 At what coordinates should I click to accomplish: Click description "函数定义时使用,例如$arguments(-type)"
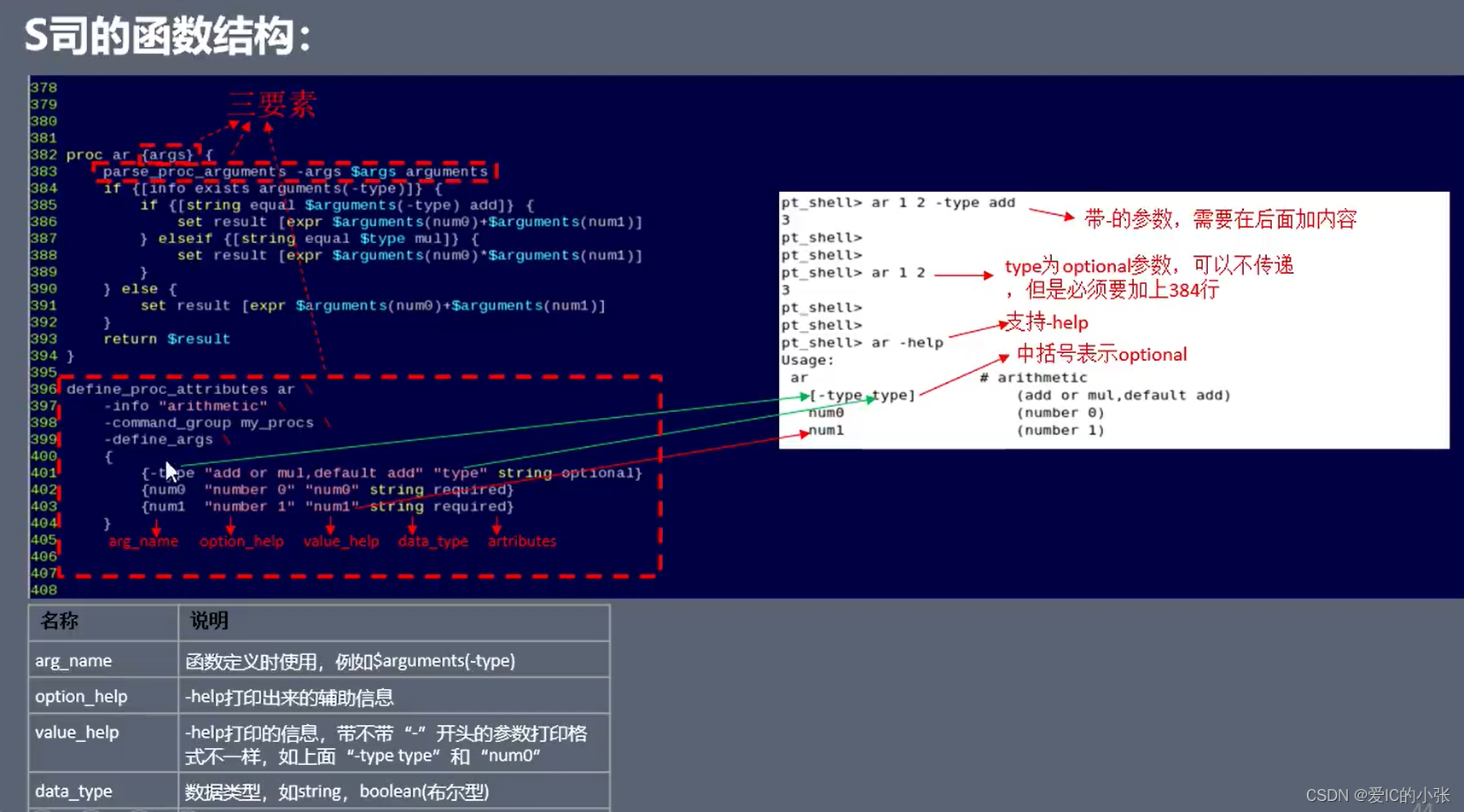(351, 661)
